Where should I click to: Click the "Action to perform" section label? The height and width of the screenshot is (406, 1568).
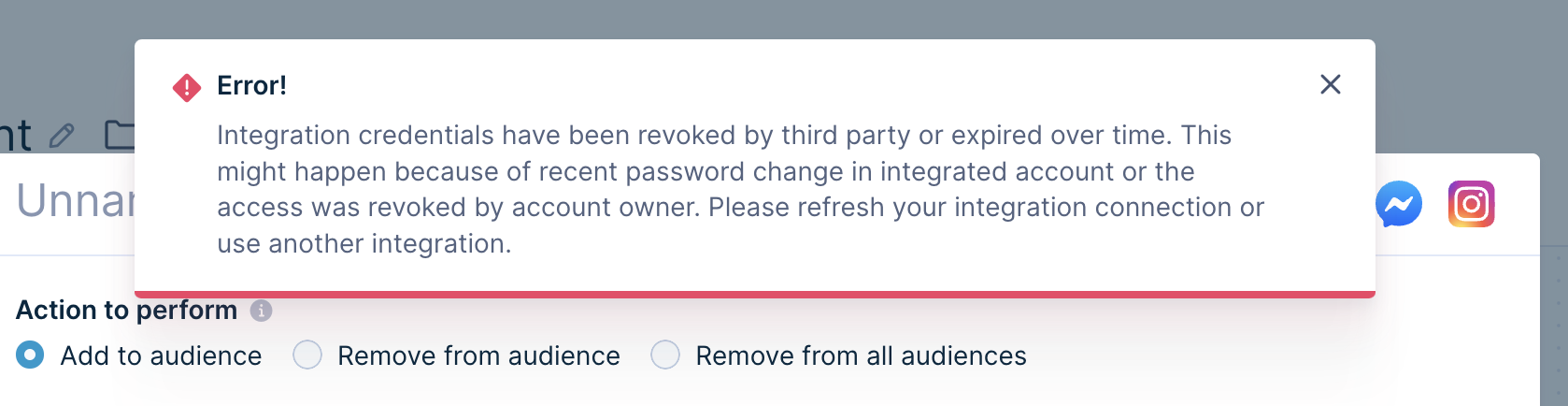tap(126, 310)
